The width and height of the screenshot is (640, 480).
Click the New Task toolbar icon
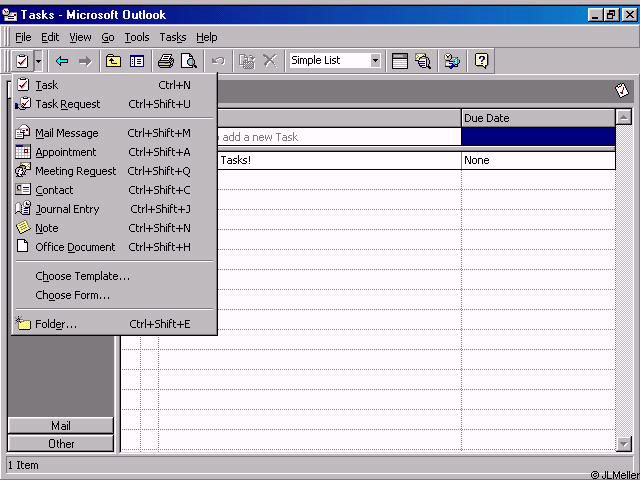(x=22, y=61)
